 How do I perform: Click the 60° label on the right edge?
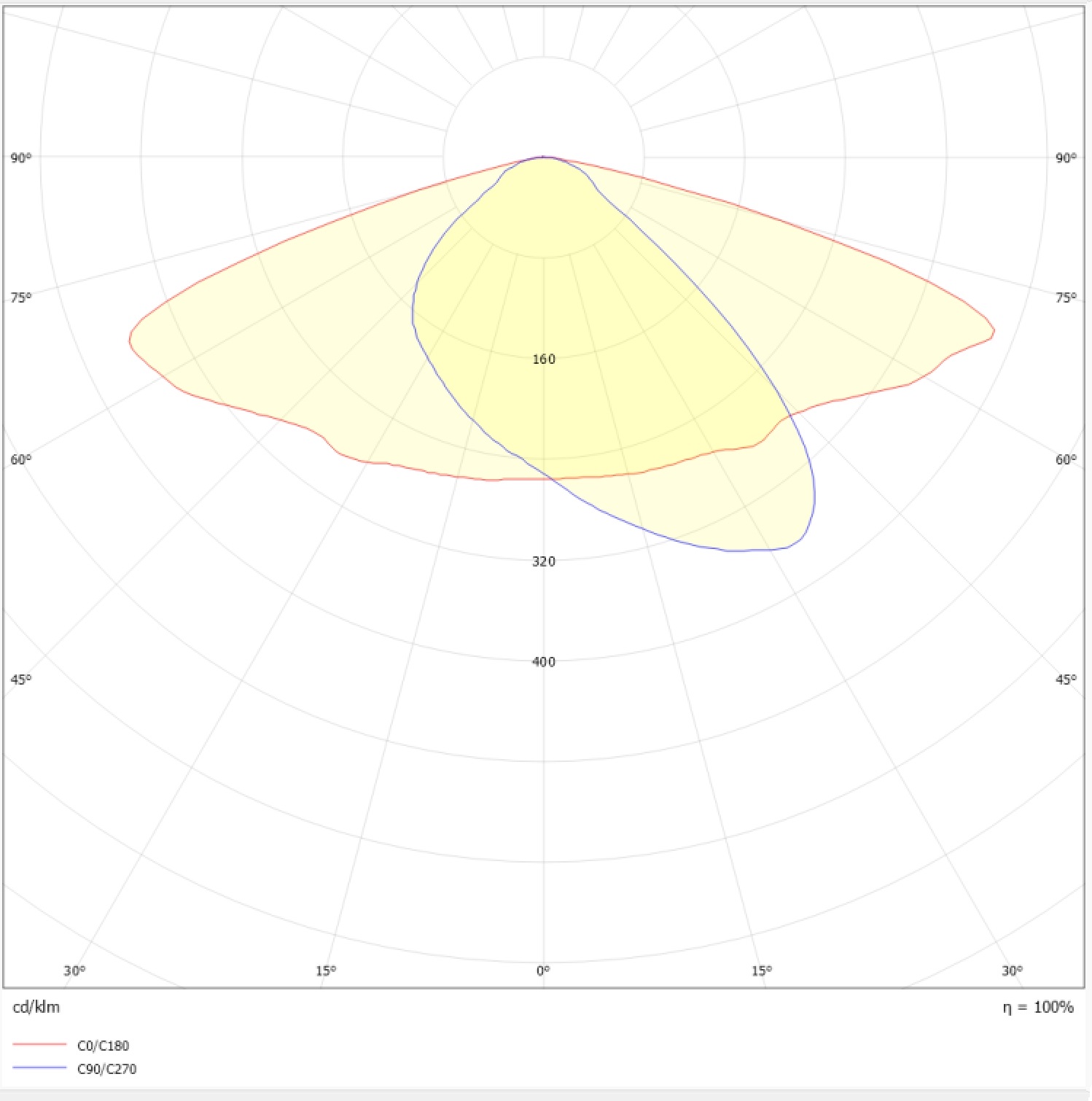click(1066, 459)
